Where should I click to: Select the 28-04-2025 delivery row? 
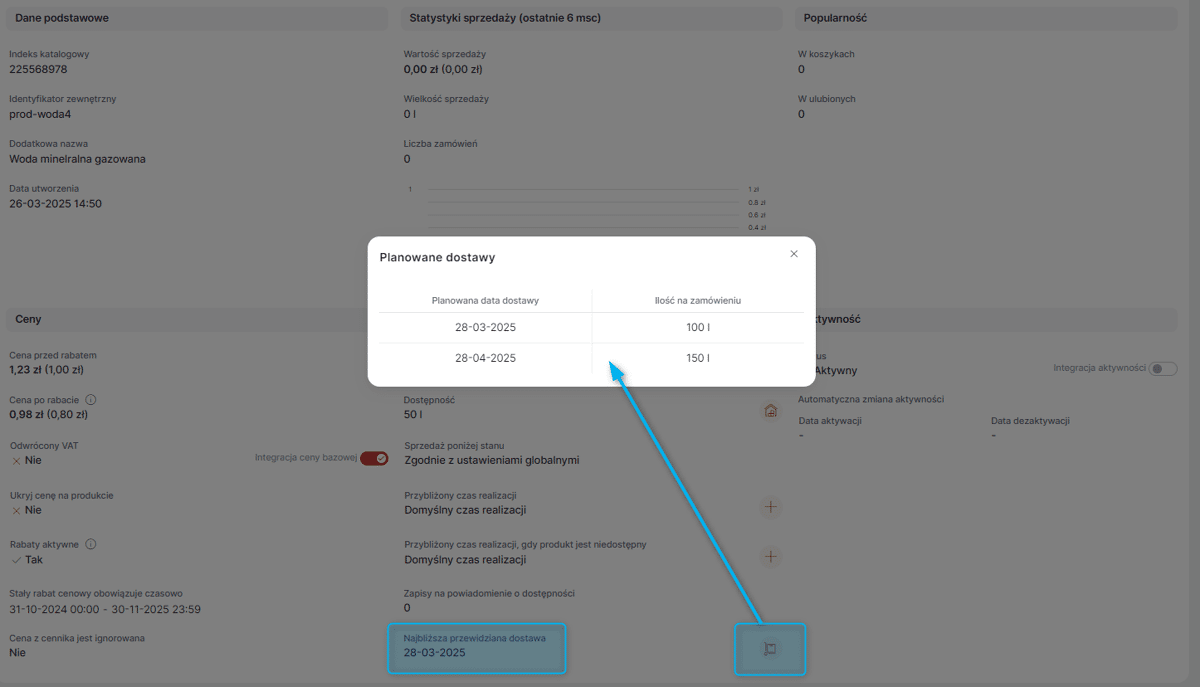tap(591, 358)
